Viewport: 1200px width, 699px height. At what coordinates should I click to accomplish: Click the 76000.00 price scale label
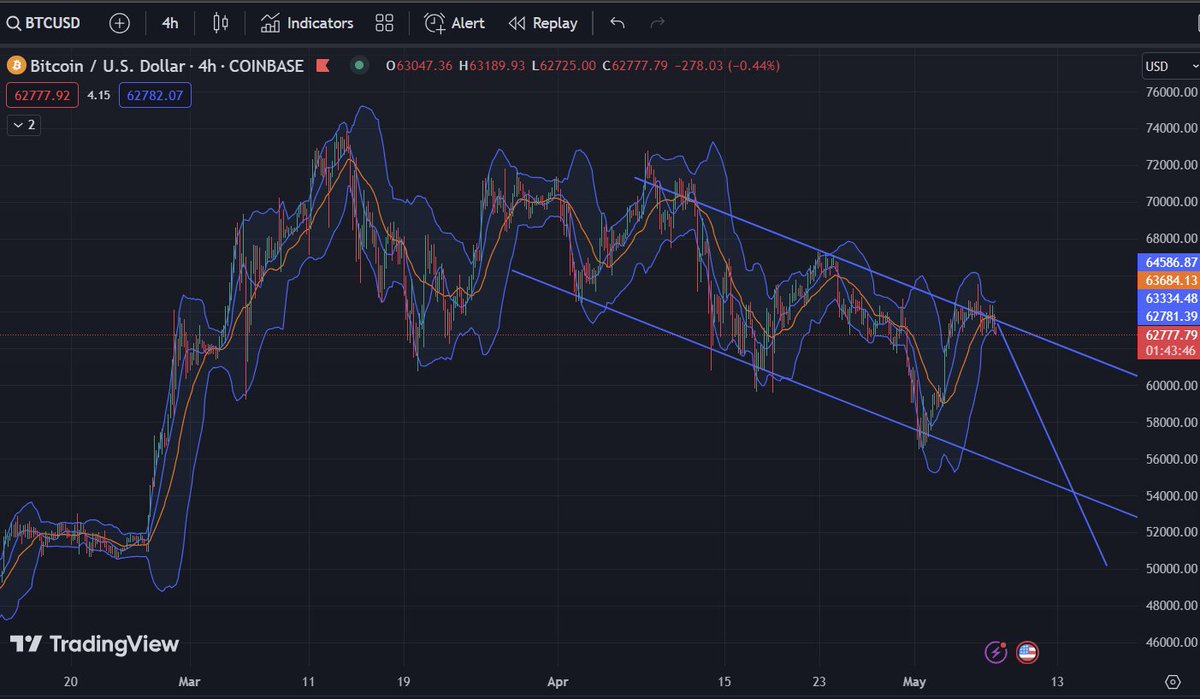tap(1171, 92)
